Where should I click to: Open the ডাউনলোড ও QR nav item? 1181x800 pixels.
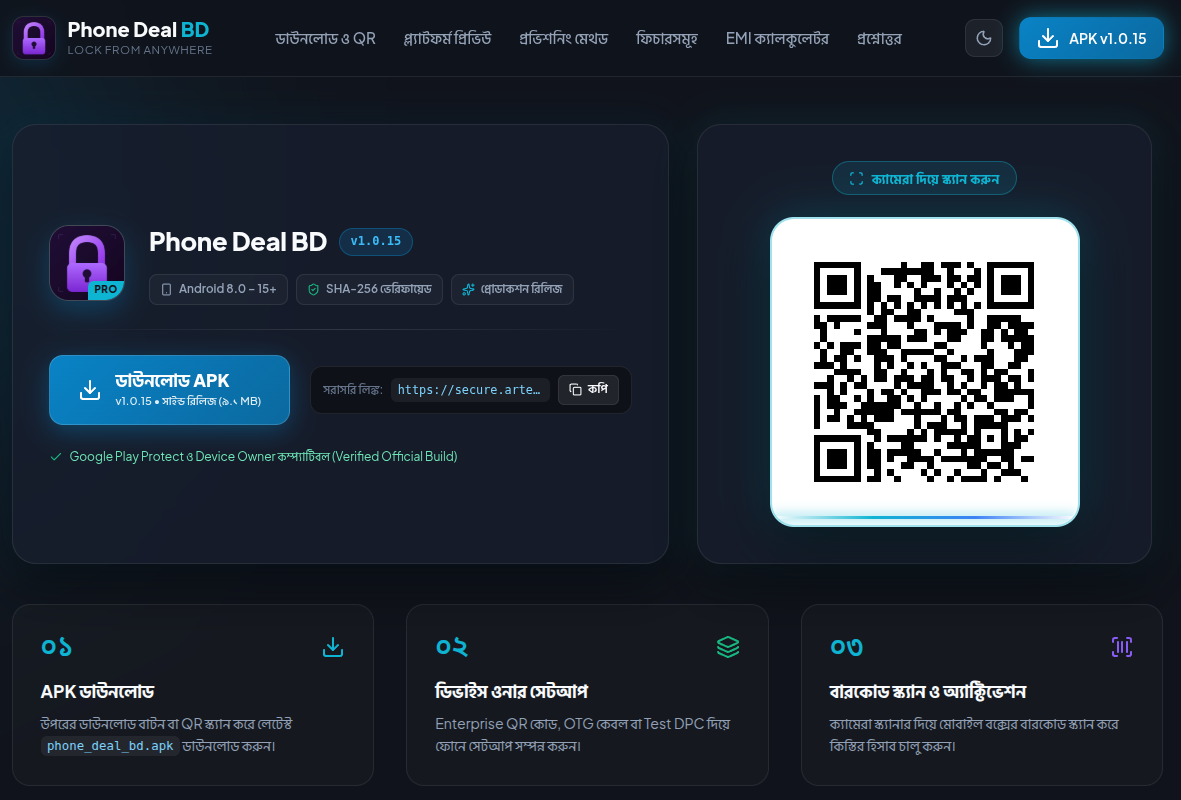click(325, 38)
